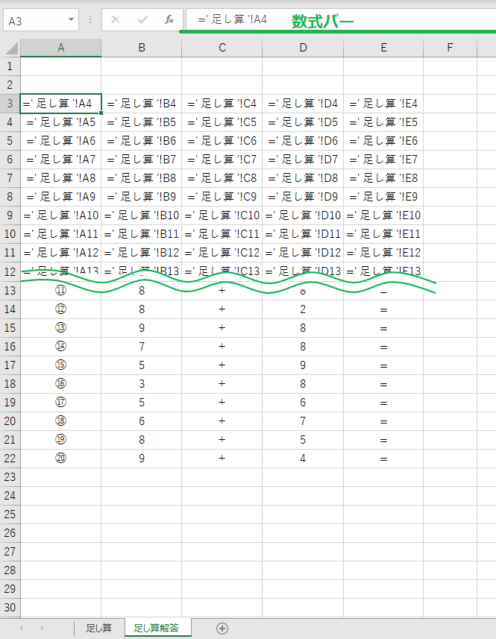
Task: Click the Insert Function fx icon
Action: pos(169,20)
